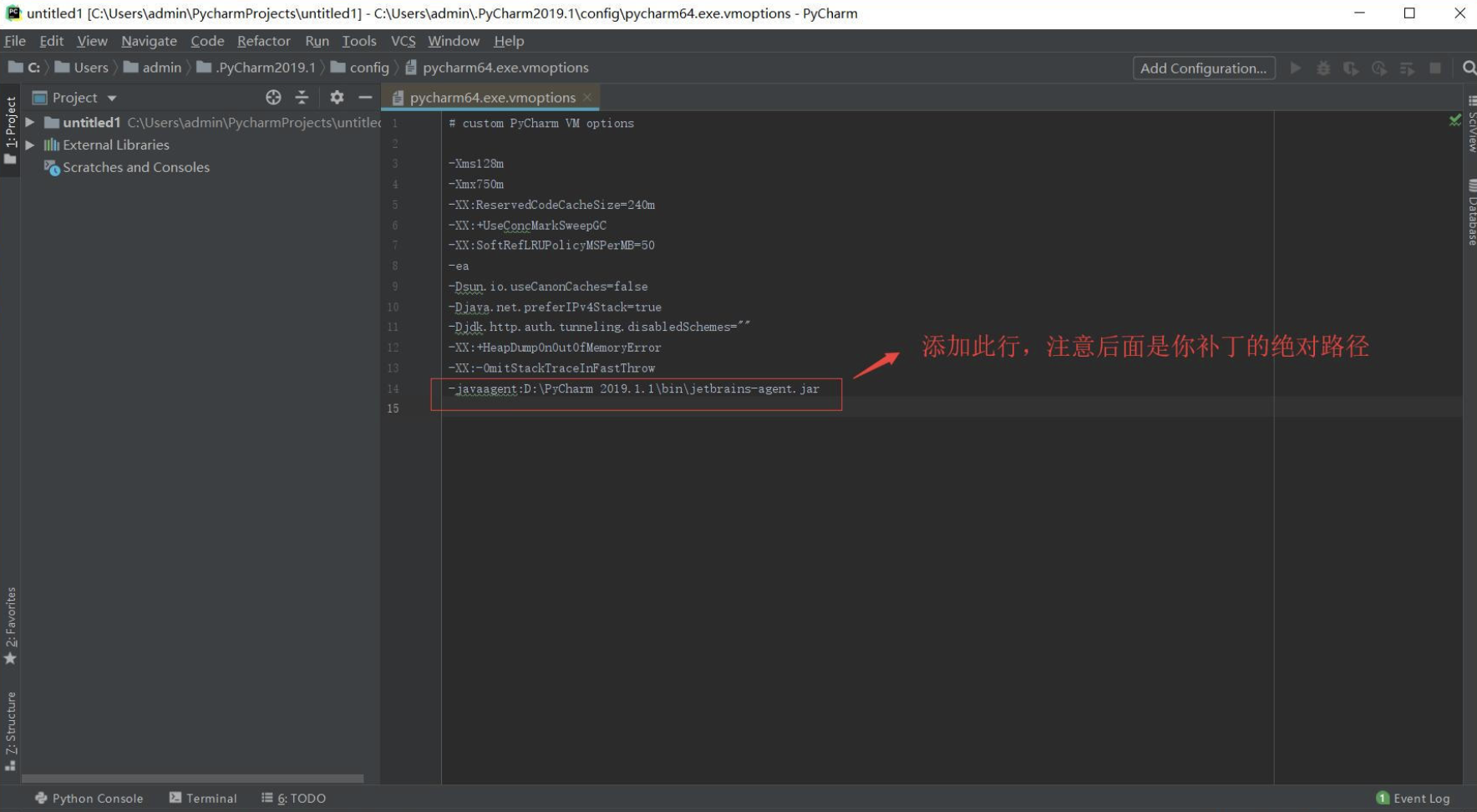Open Project panel settings gear

pyautogui.click(x=337, y=98)
